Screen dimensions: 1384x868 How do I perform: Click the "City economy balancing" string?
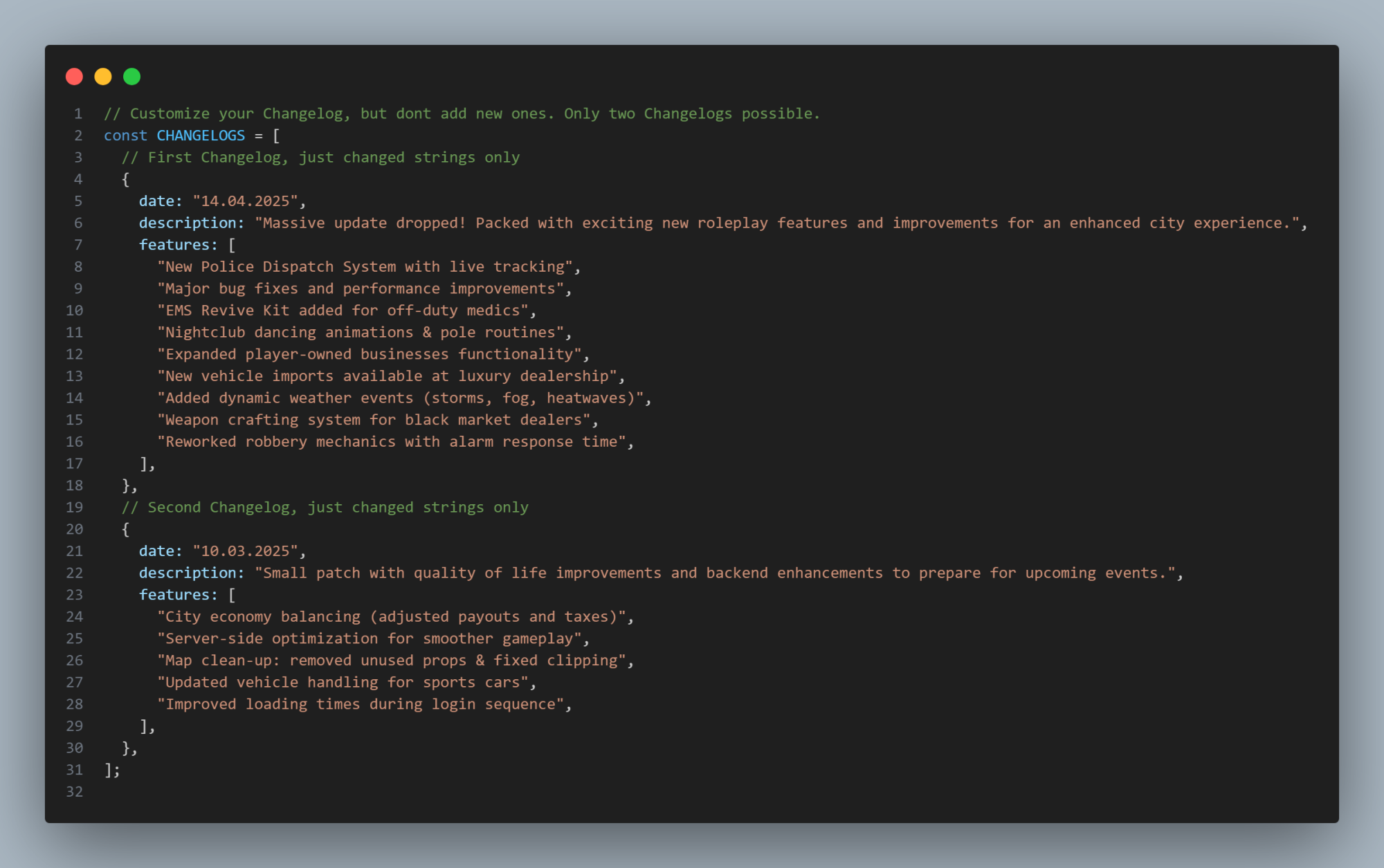(x=392, y=617)
